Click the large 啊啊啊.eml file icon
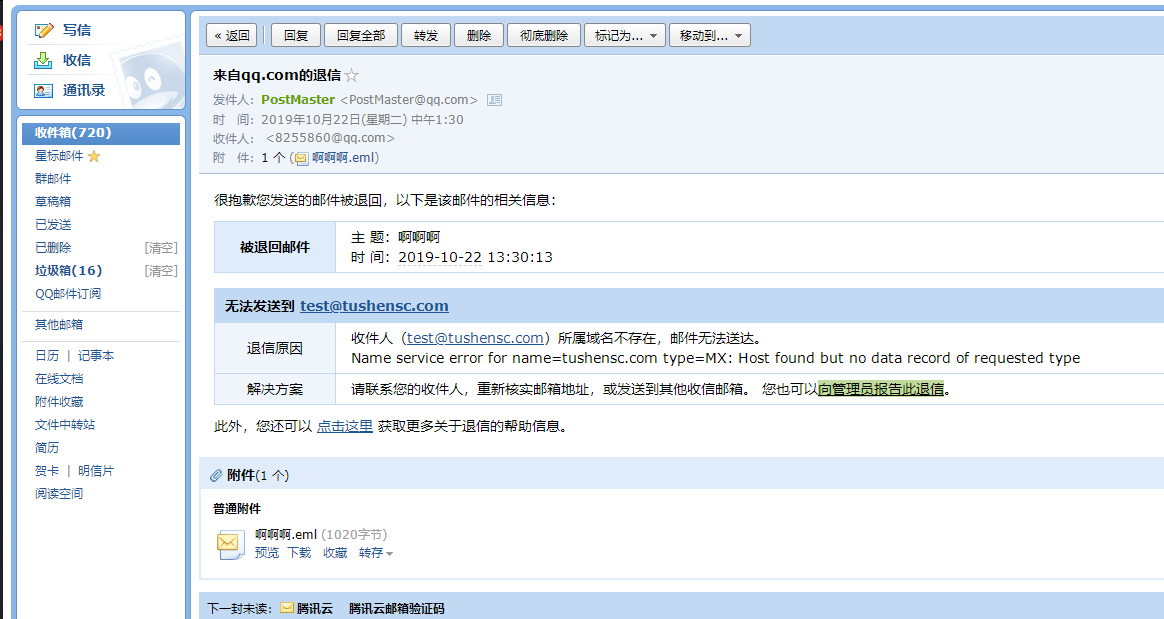1164x619 pixels. 231,544
